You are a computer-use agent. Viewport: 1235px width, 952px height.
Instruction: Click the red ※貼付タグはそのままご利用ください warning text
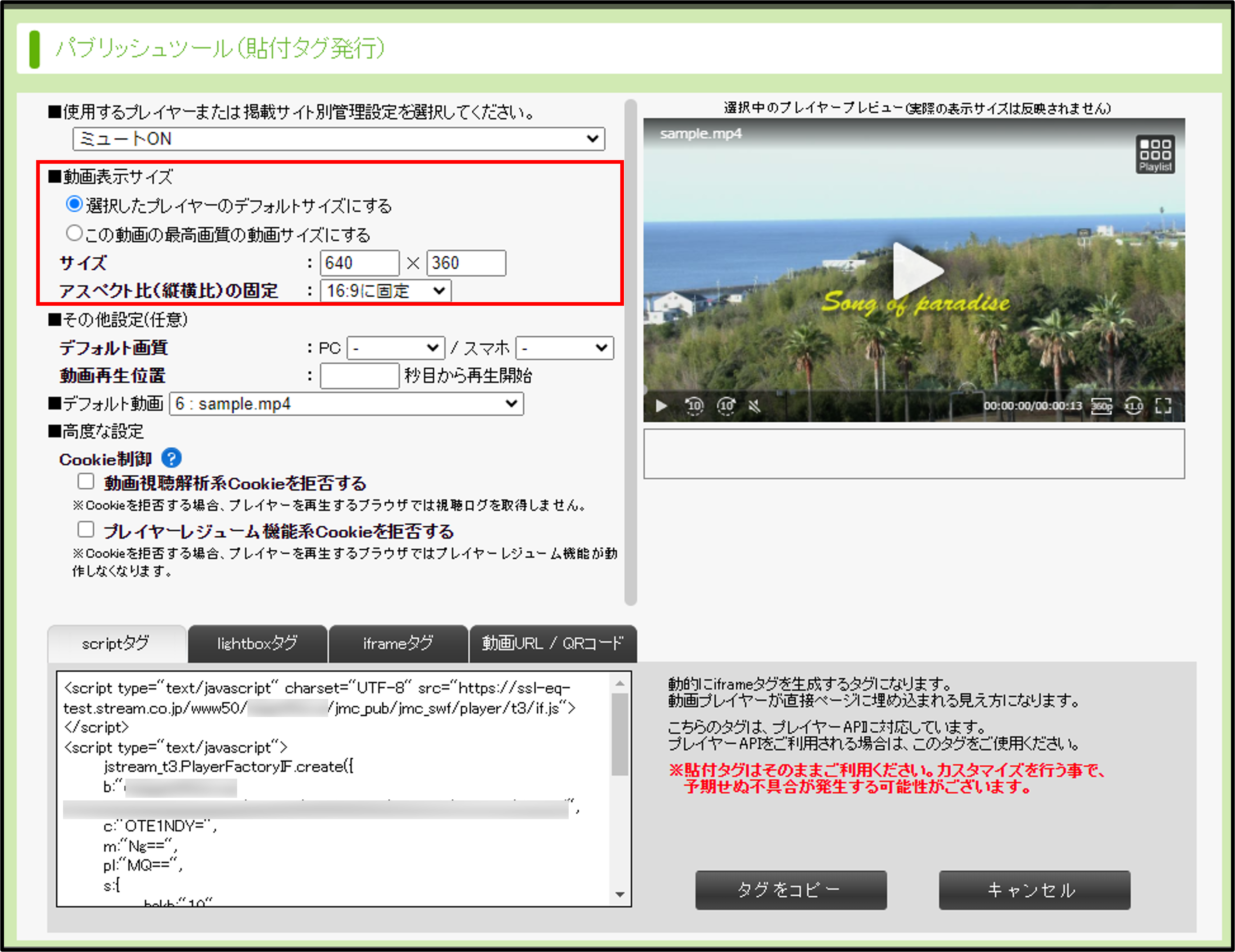point(887,778)
